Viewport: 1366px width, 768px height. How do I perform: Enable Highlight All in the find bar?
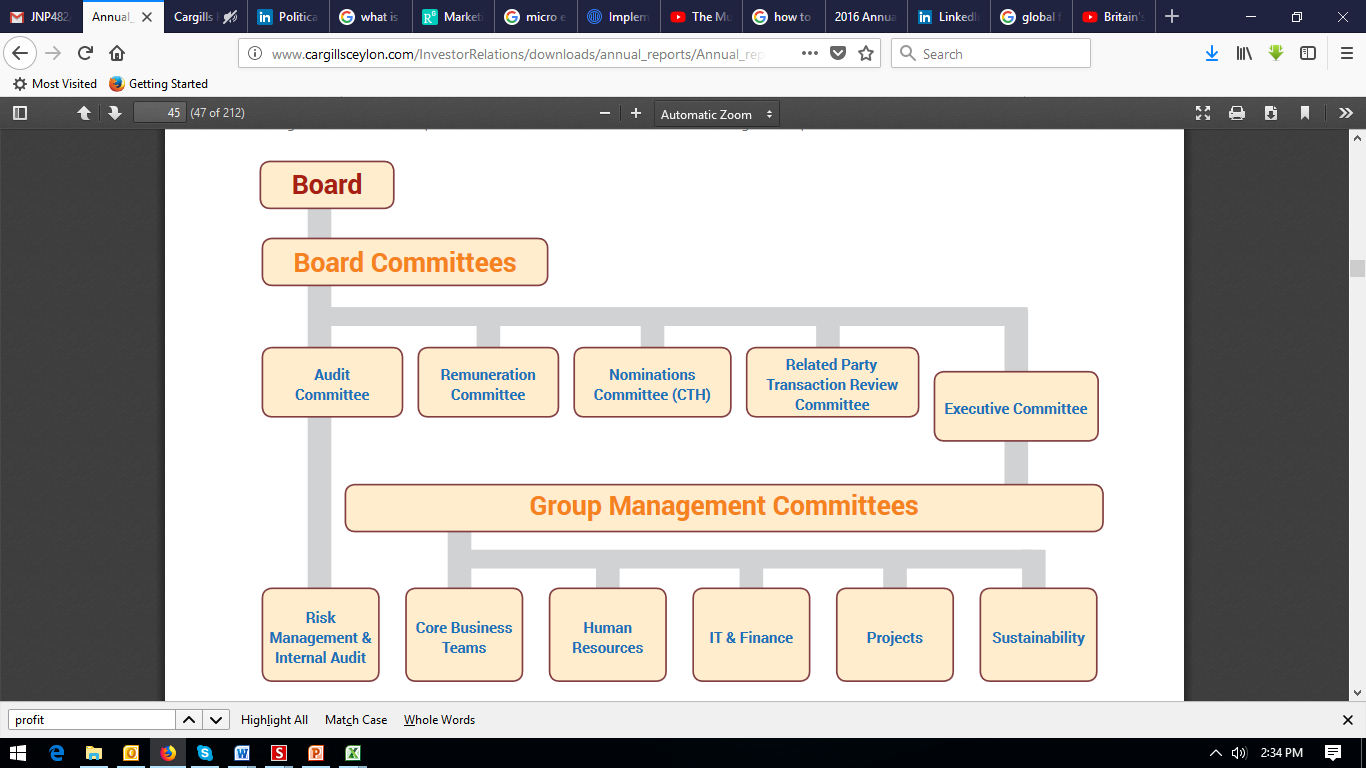point(274,720)
